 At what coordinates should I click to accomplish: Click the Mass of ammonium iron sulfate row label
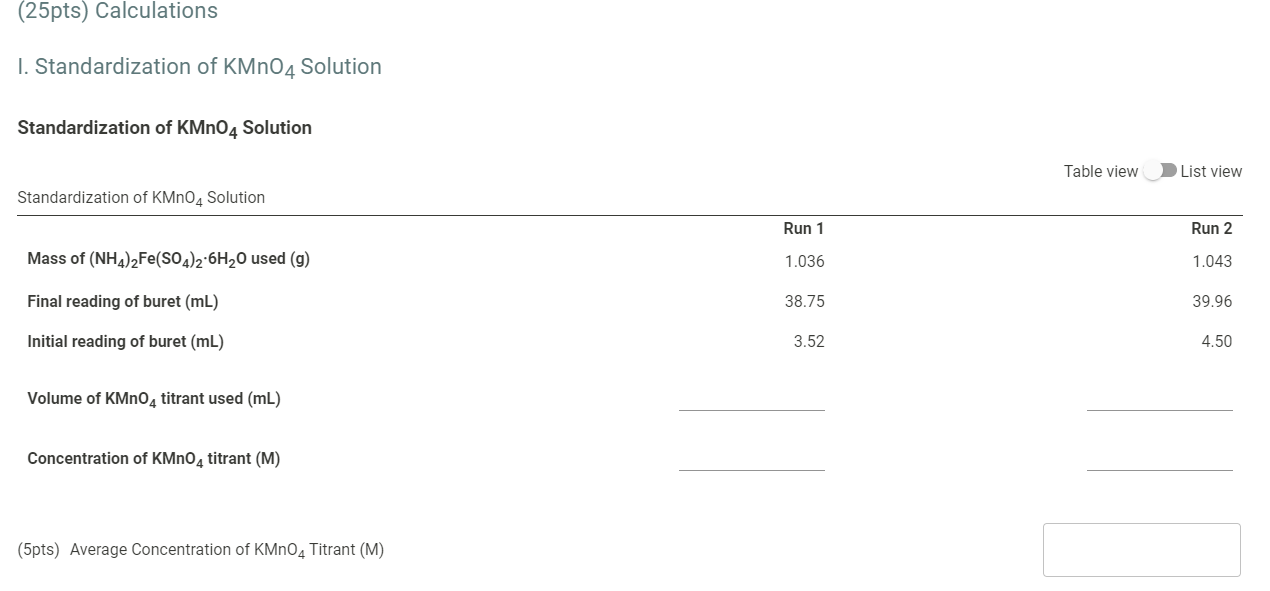(x=167, y=258)
